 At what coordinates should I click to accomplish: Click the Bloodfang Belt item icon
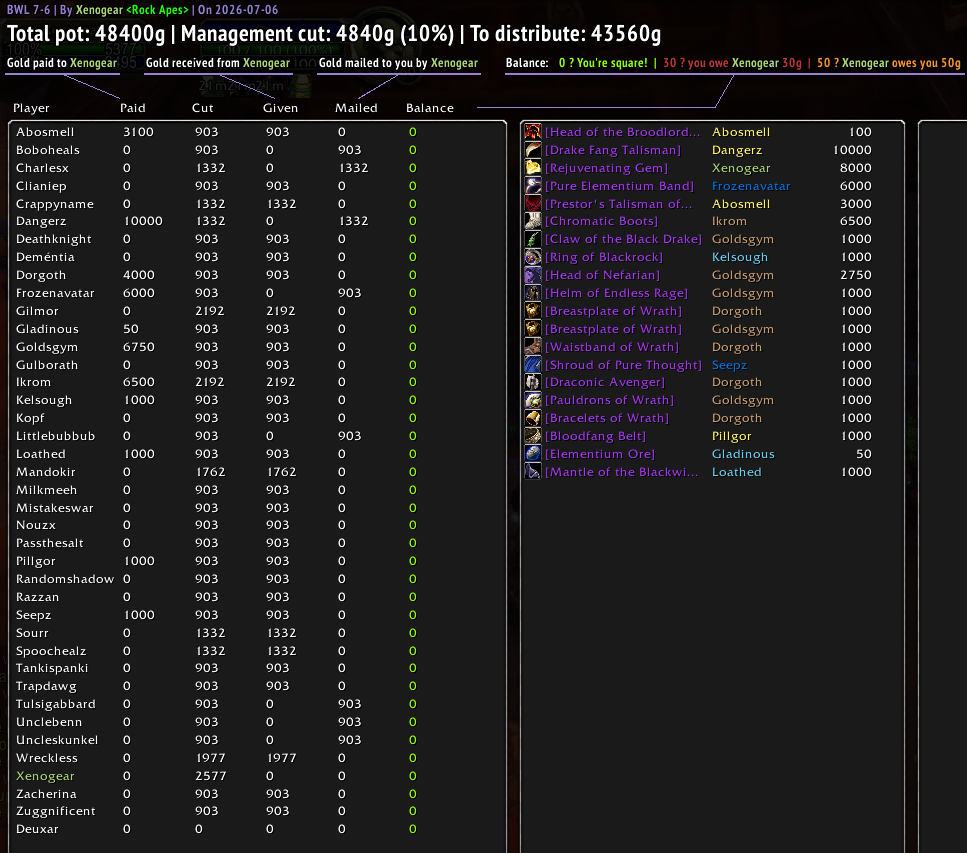pos(533,435)
